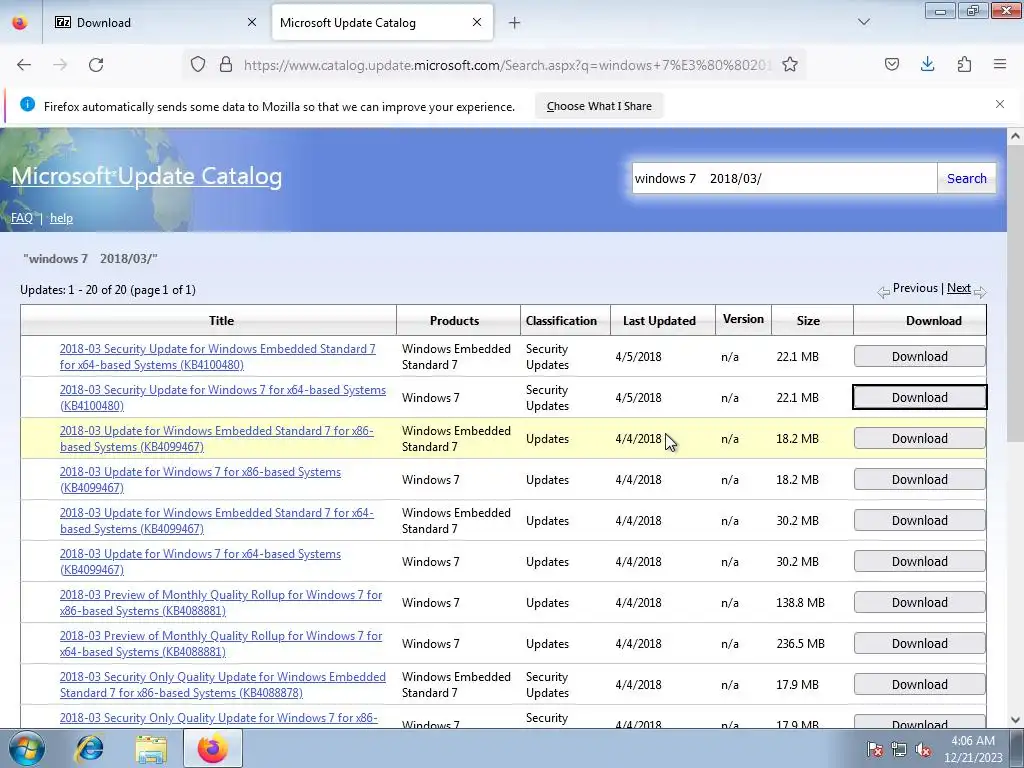Switch to the Download tab
1024x768 pixels.
tap(156, 23)
